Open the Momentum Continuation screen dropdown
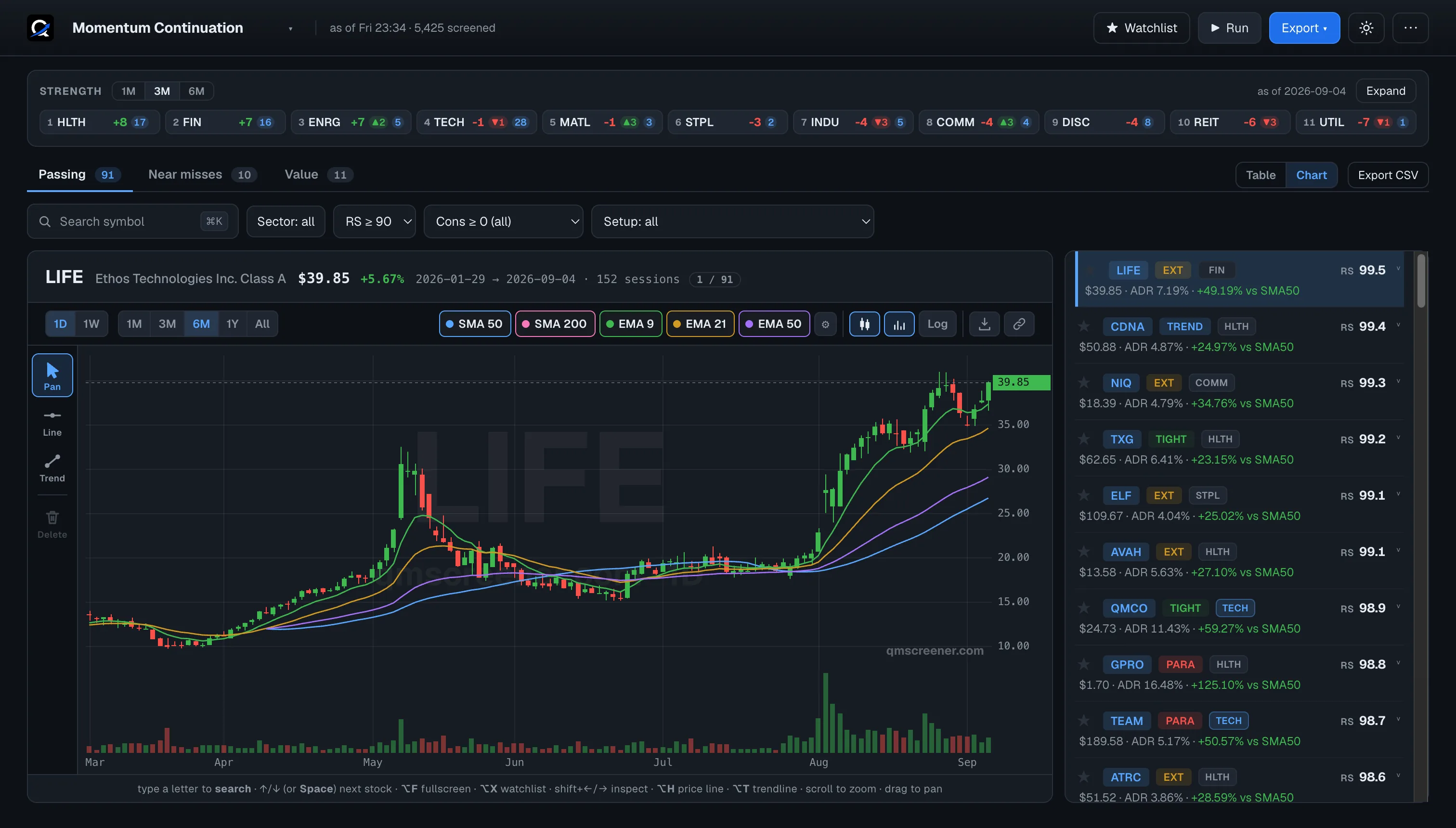The image size is (1456, 828). point(183,28)
